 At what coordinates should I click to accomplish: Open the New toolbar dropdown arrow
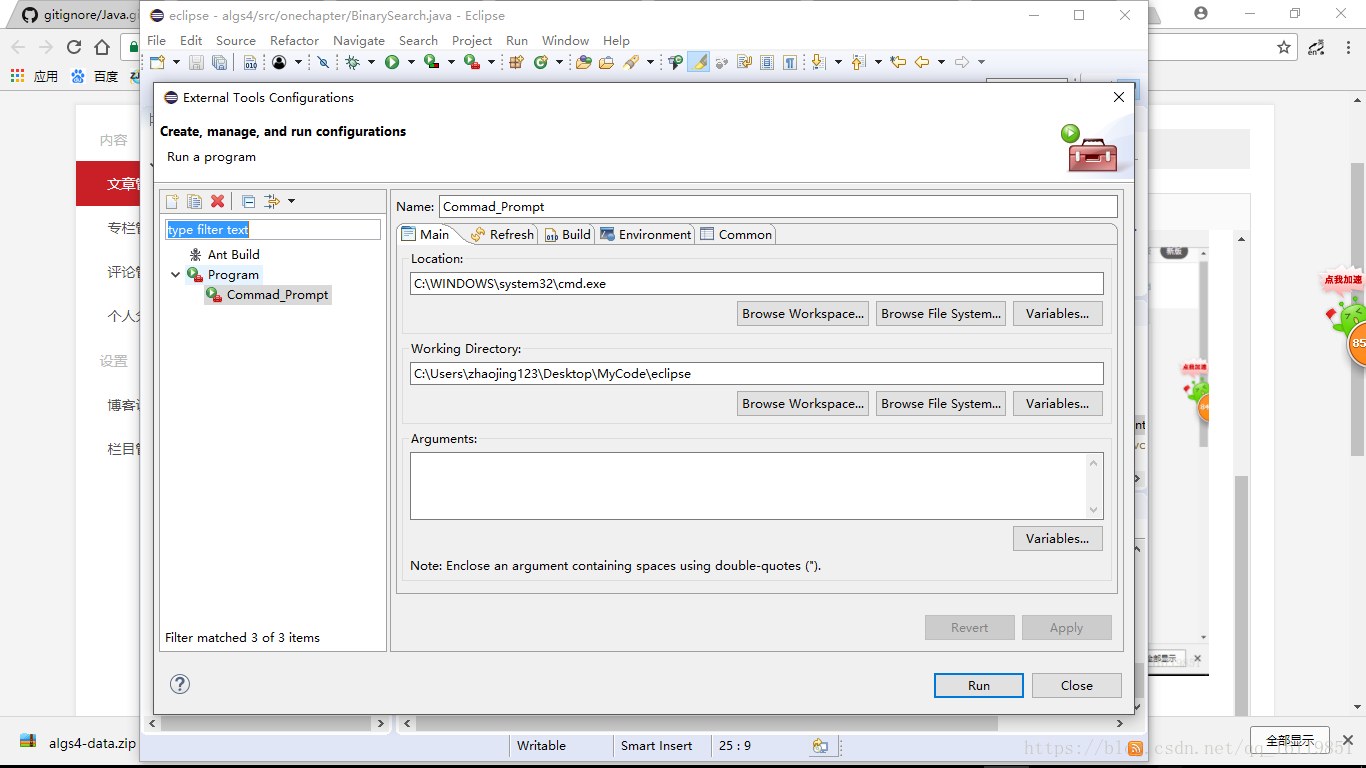pyautogui.click(x=176, y=62)
